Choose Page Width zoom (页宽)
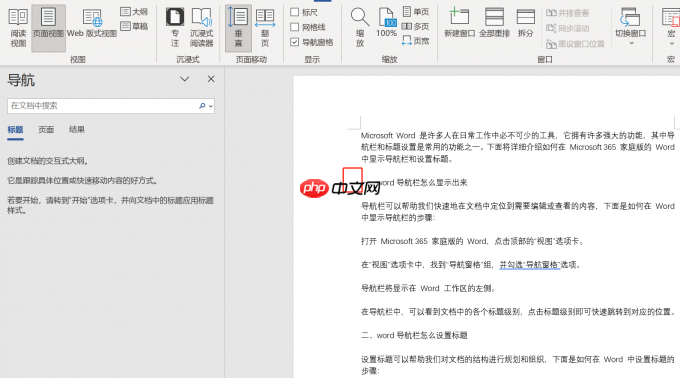Image resolution: width=680 pixels, height=378 pixels. click(415, 41)
